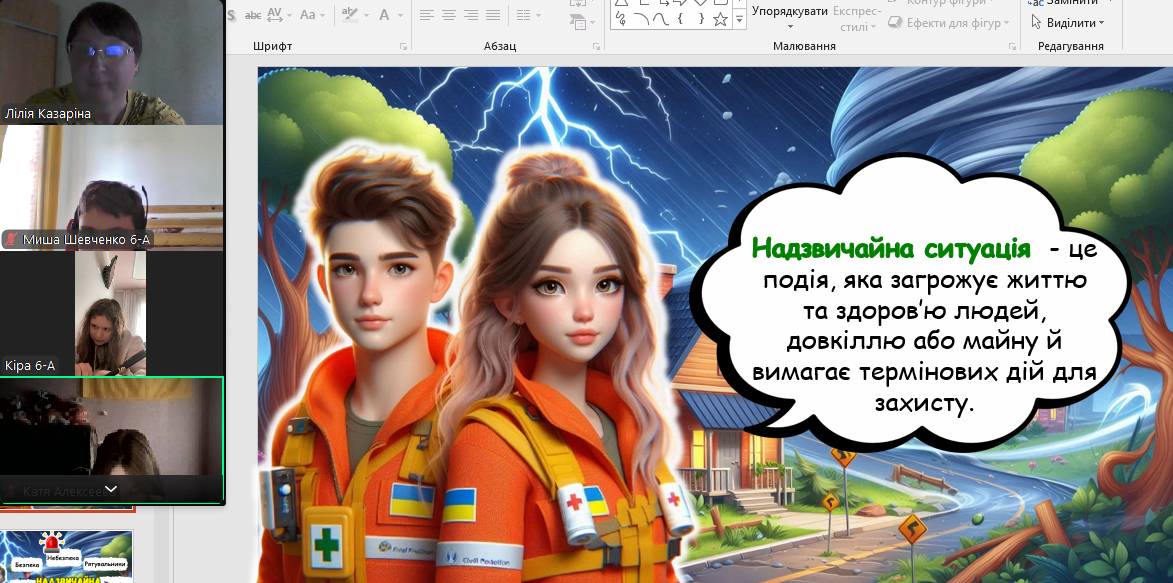Open Convert to SmartArt dropdown arrow
The image size is (1173, 583).
coord(592,23)
